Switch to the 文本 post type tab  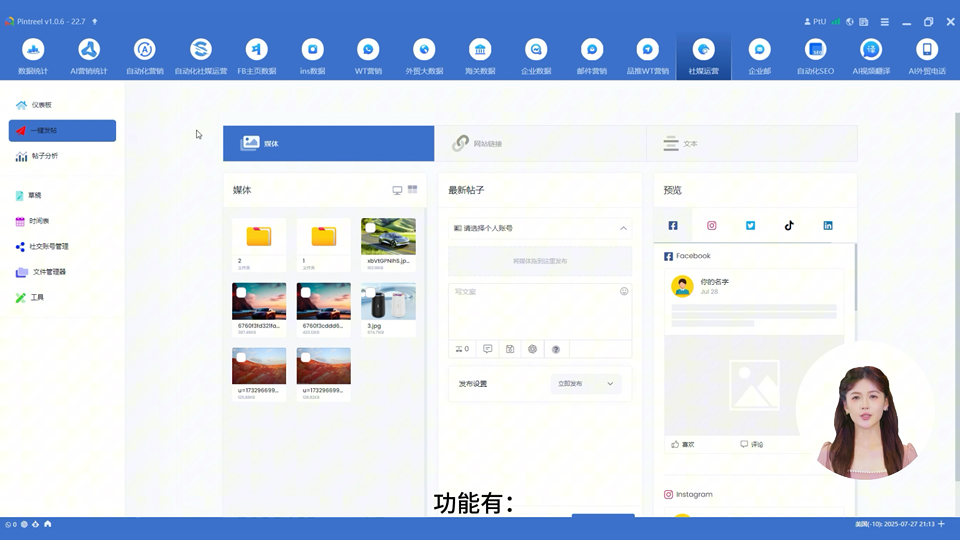click(x=752, y=143)
